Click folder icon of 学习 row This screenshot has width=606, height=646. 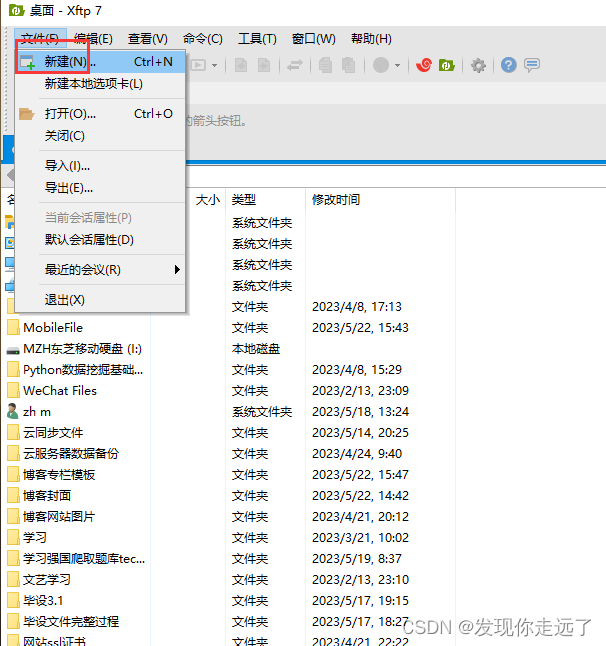[x=13, y=537]
